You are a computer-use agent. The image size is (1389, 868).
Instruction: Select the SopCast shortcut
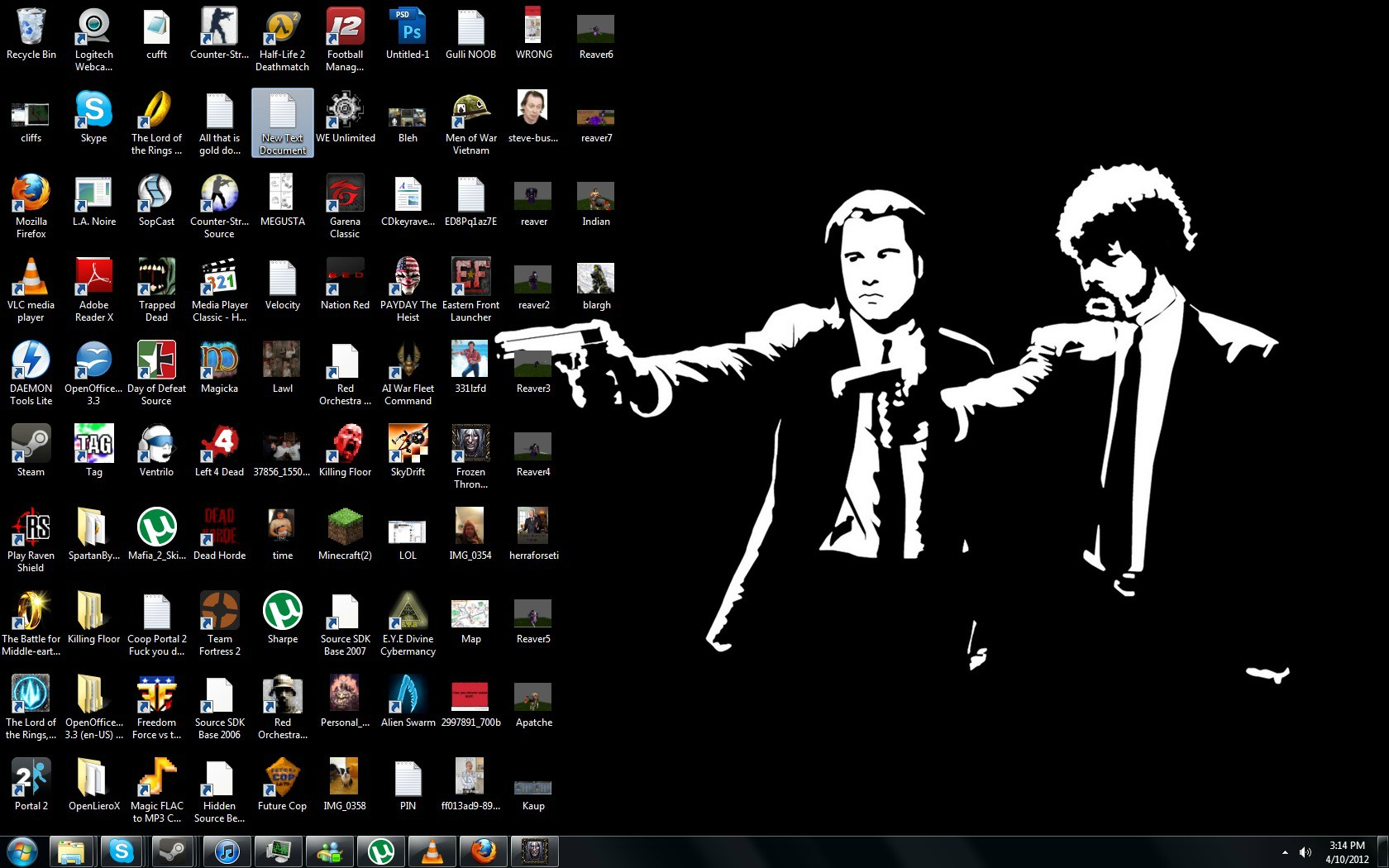pyautogui.click(x=156, y=202)
